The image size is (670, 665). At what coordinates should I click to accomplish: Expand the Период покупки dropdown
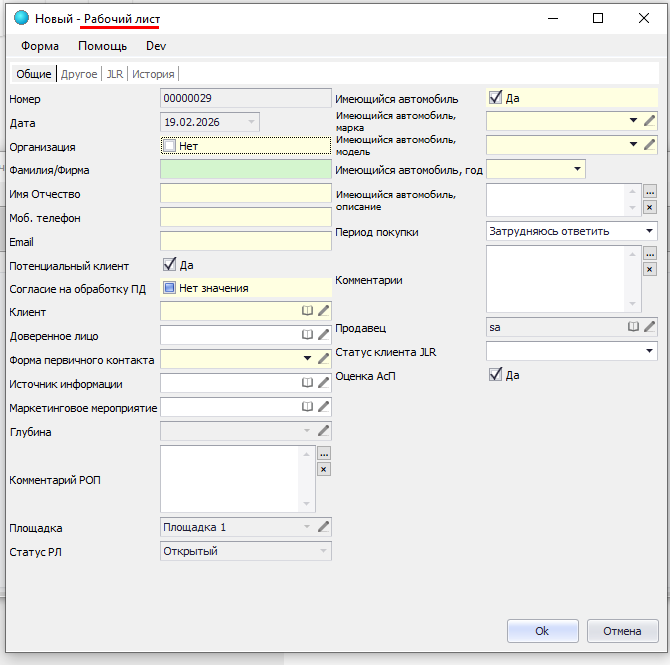point(649,231)
